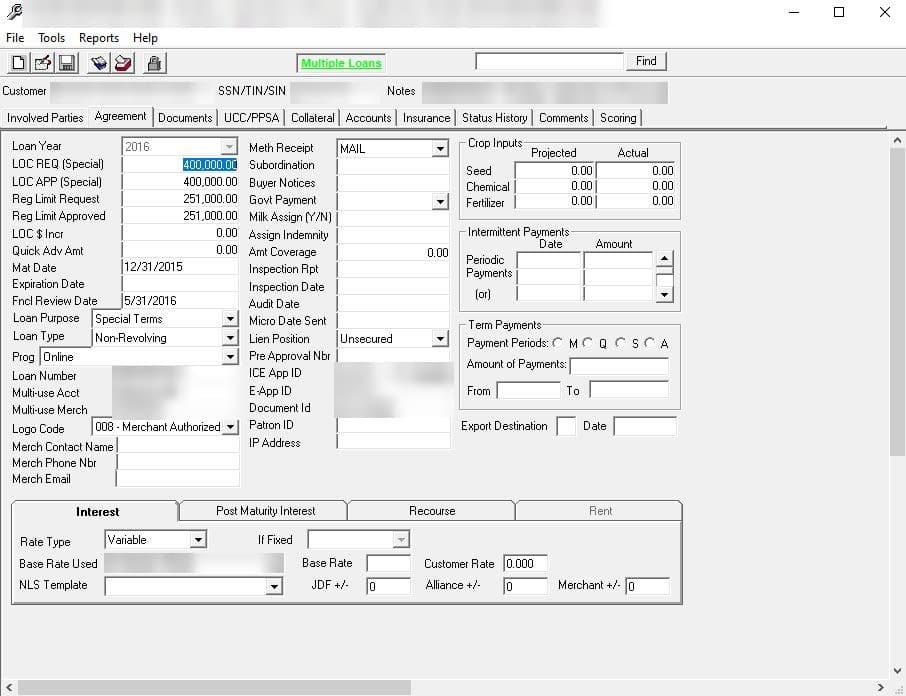This screenshot has width=906, height=696.
Task: Switch to the Accounts tab
Action: 368,118
